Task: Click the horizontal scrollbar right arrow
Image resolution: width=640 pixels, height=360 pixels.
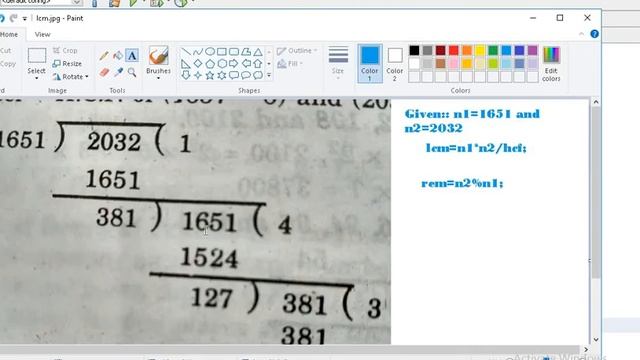Action: tap(586, 350)
